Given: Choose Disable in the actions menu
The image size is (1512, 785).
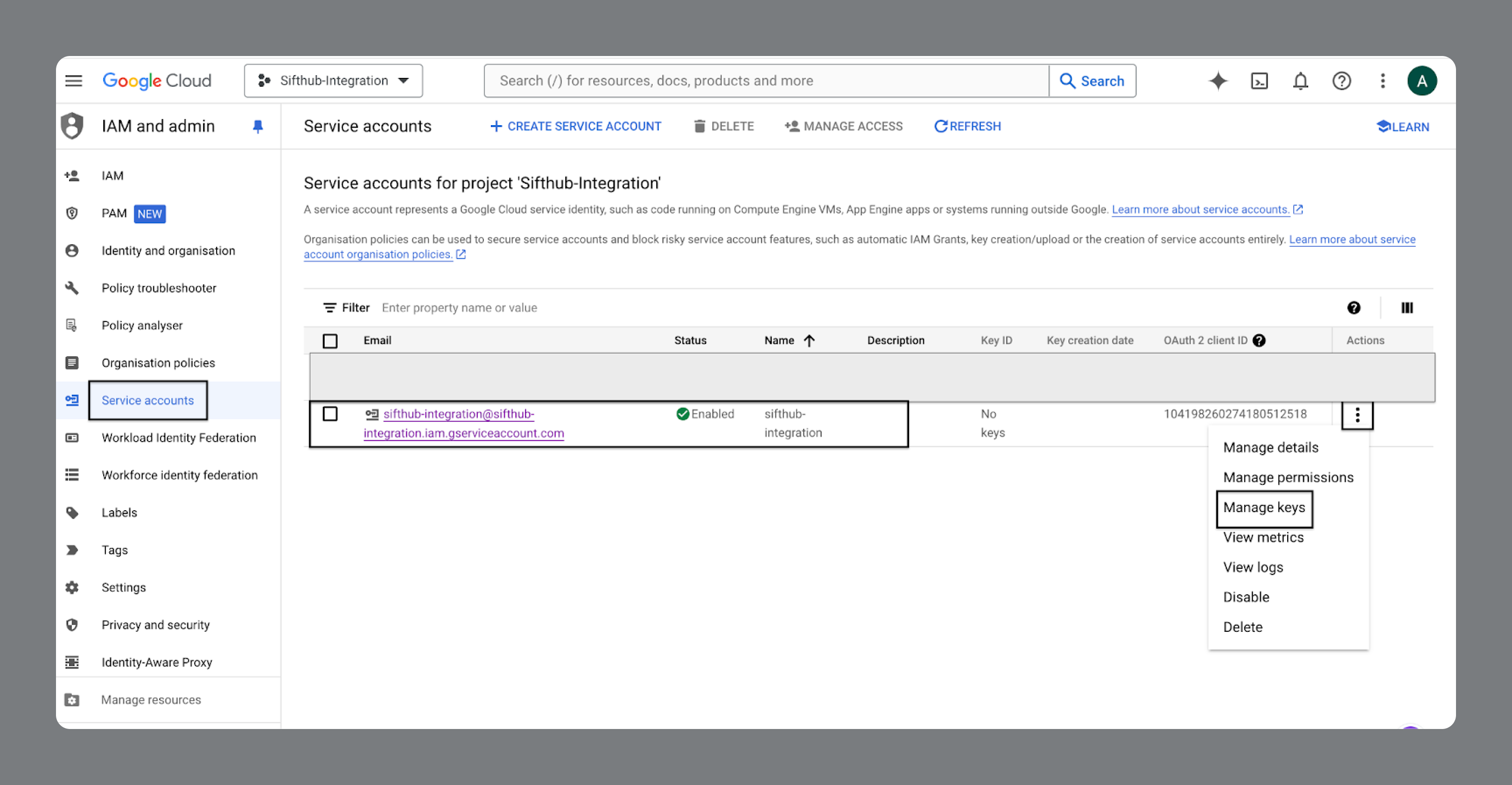Looking at the screenshot, I should click(x=1246, y=597).
